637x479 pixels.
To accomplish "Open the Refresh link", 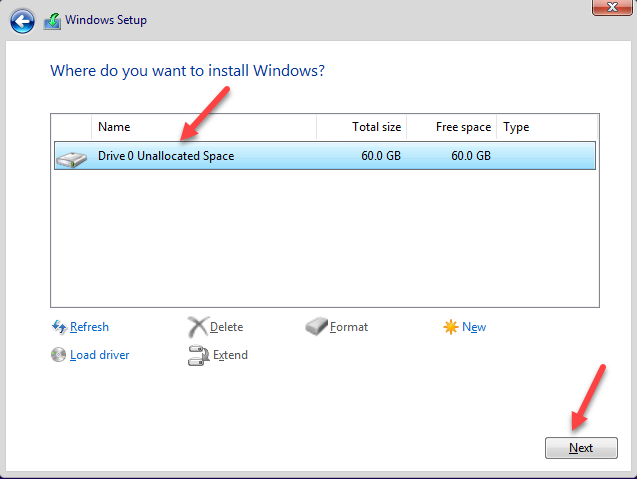I will point(89,327).
